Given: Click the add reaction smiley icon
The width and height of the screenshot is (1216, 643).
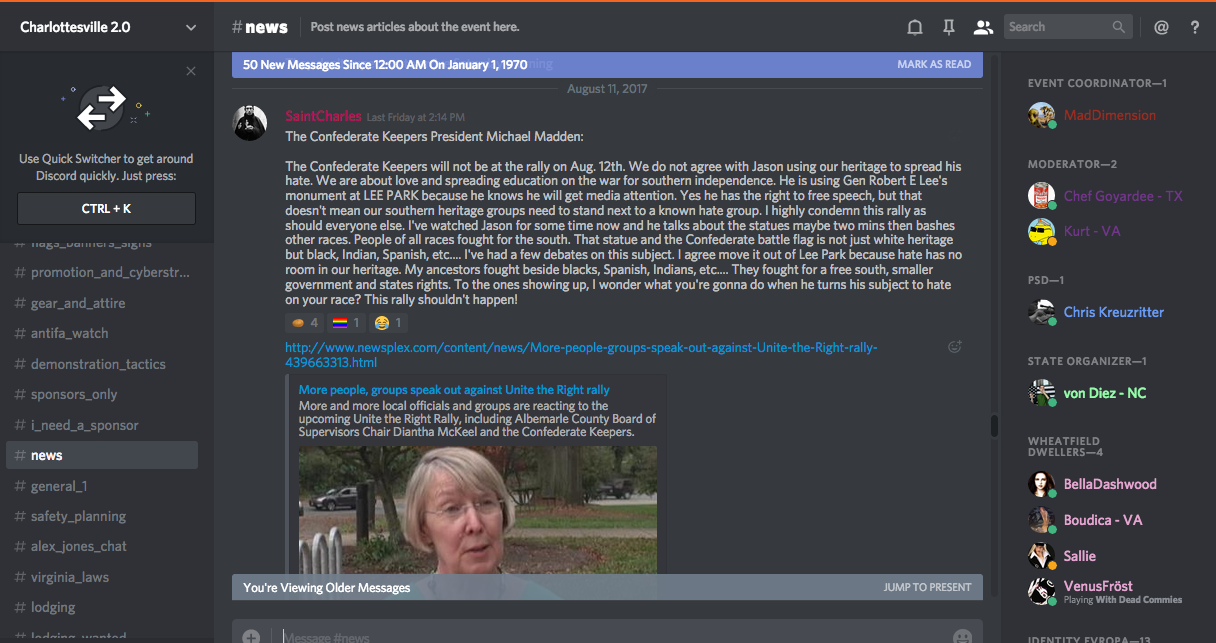Looking at the screenshot, I should click(955, 347).
